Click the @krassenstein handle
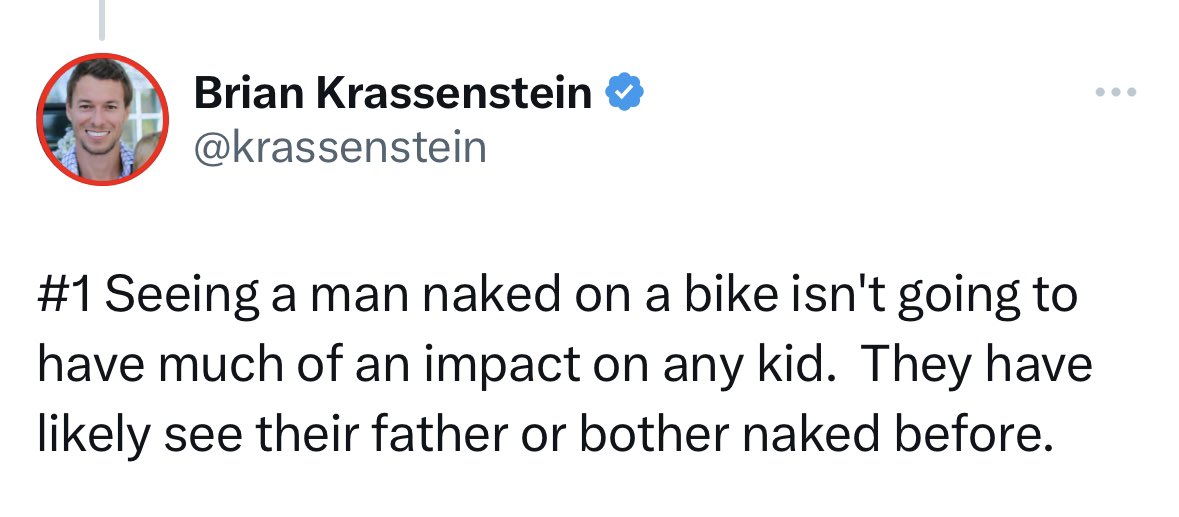The image size is (1179, 517). 339,147
